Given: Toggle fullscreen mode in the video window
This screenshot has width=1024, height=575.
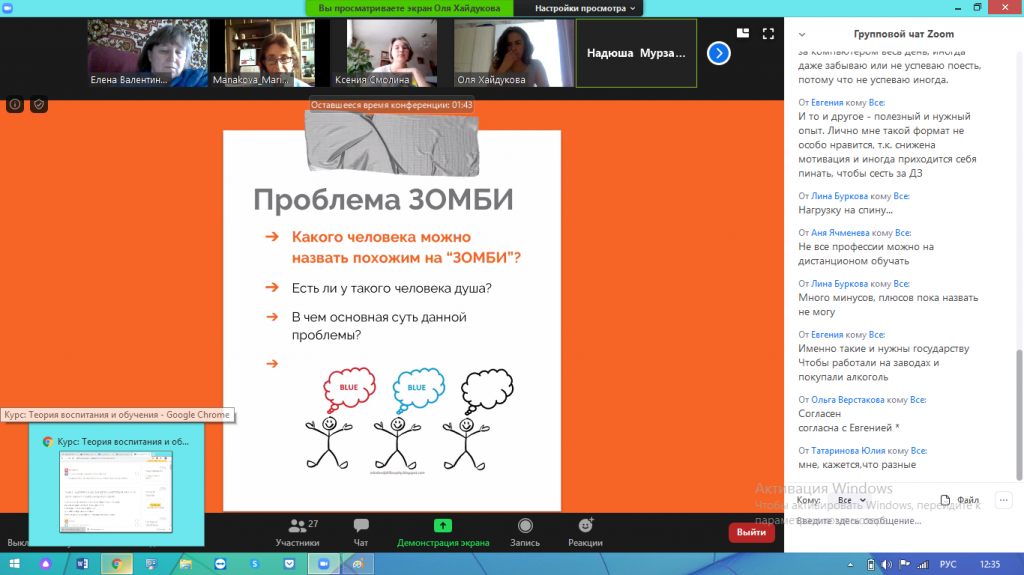Looking at the screenshot, I should 768,33.
